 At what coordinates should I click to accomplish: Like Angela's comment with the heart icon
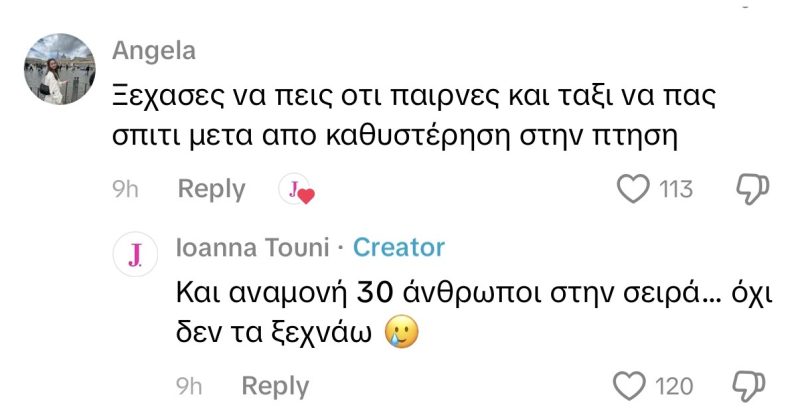tap(634, 189)
